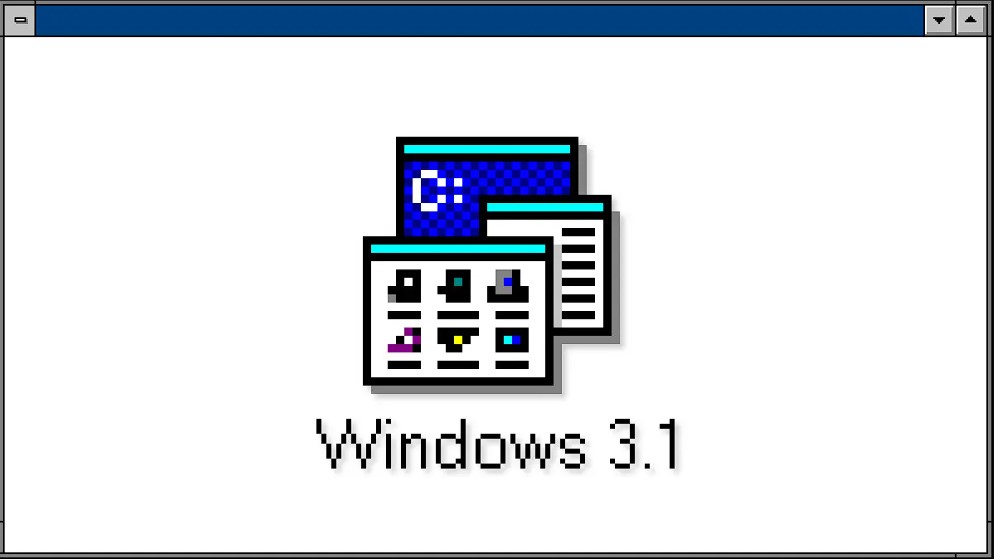Click the maximize up-arrow button
The width and height of the screenshot is (994, 559).
click(x=971, y=20)
